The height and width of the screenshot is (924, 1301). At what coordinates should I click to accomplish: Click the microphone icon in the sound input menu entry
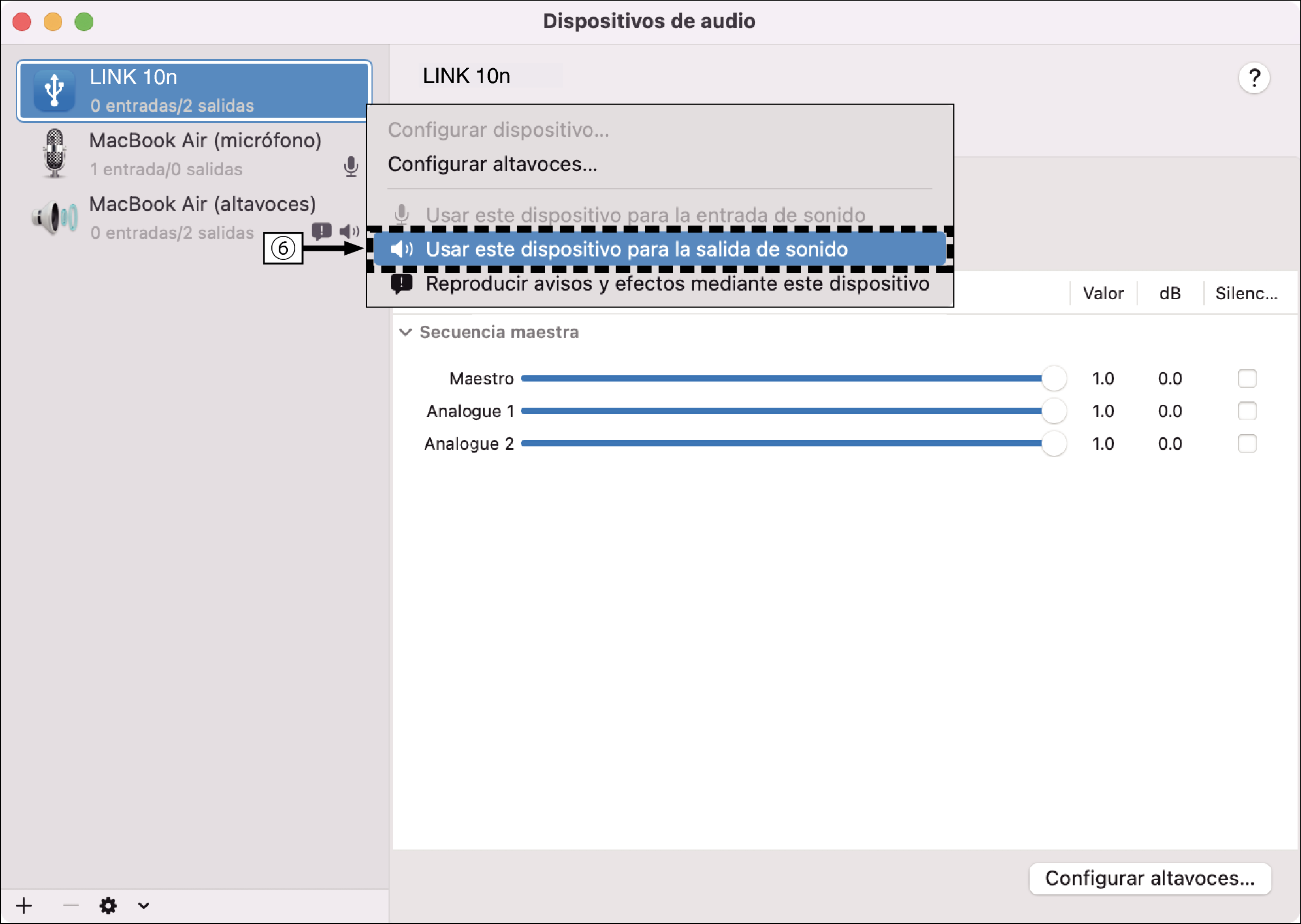click(403, 214)
